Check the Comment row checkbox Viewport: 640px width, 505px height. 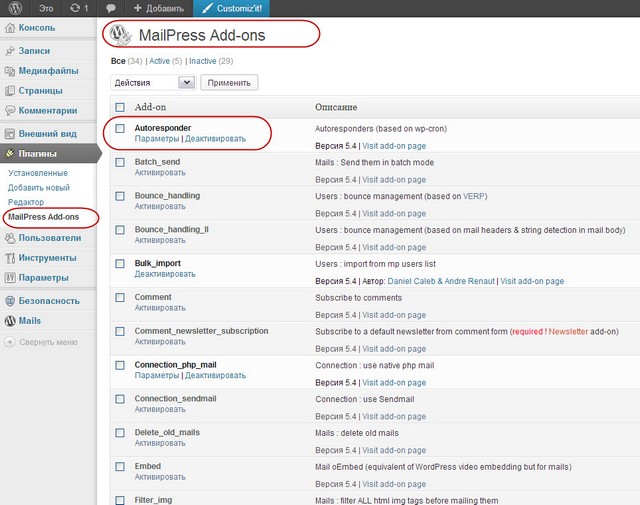pyautogui.click(x=120, y=298)
